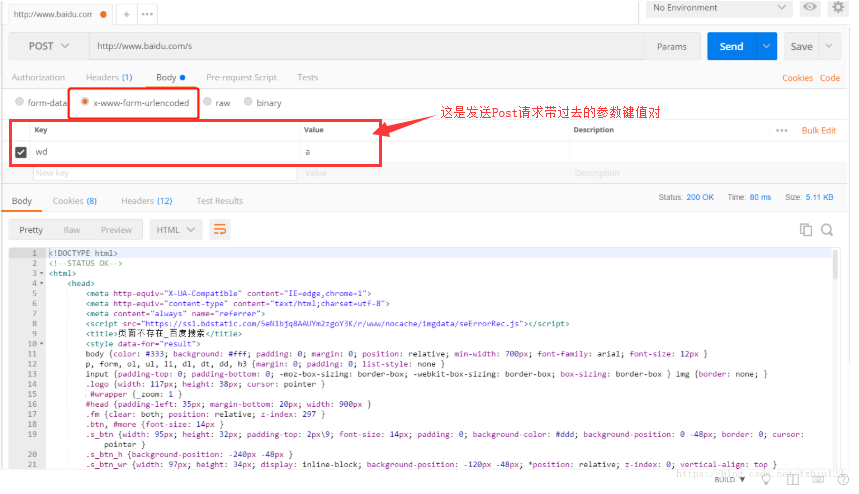Select the raw body radio option
The height and width of the screenshot is (494, 859).
[x=208, y=101]
